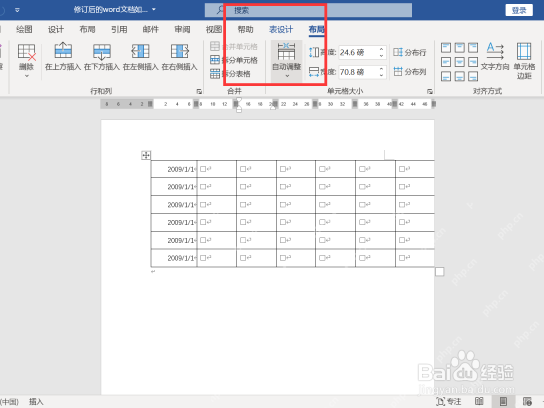
Task: Click the last row 2009/1/1 cell
Action: click(174, 258)
